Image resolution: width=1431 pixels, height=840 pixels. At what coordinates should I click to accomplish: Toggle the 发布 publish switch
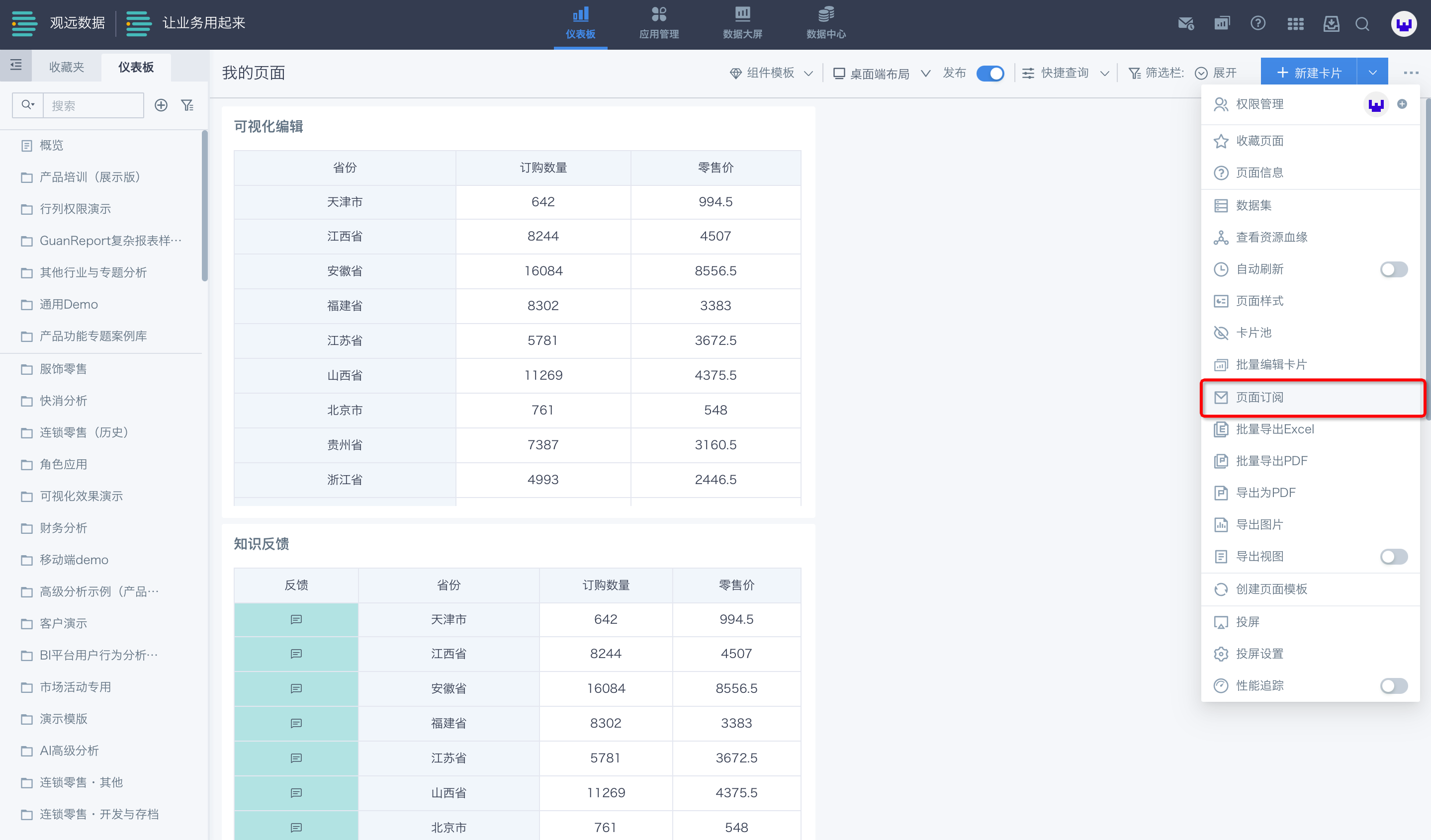(990, 73)
